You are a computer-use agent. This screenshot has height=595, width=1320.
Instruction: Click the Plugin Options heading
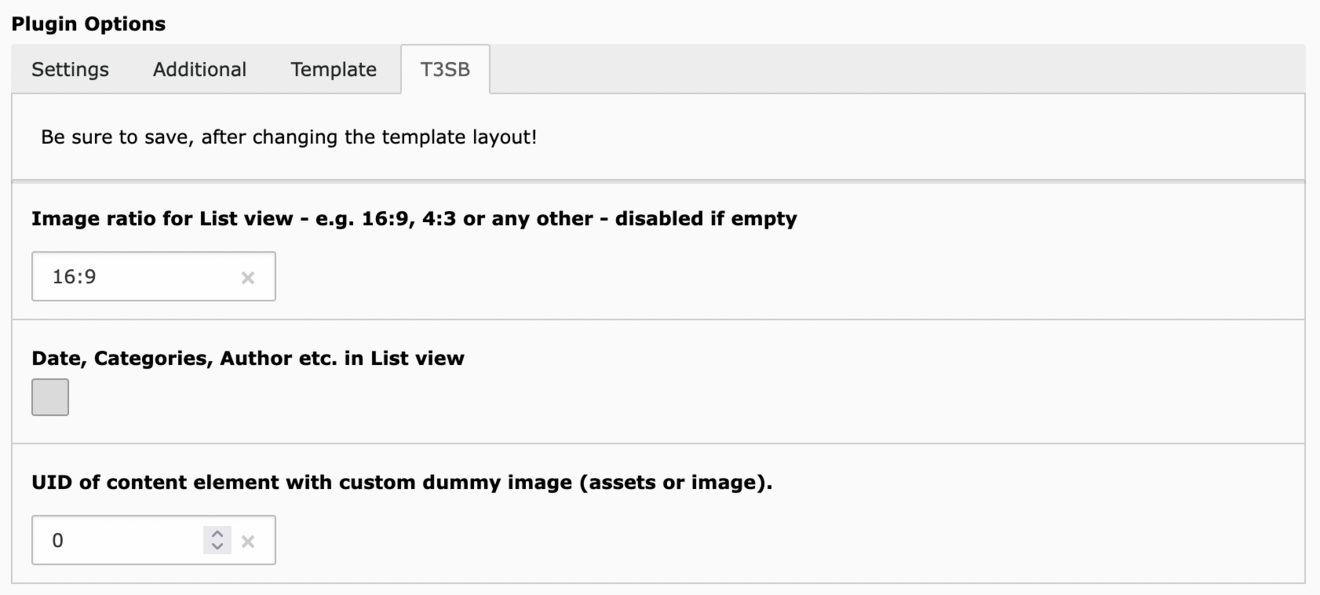pyautogui.click(x=88, y=23)
